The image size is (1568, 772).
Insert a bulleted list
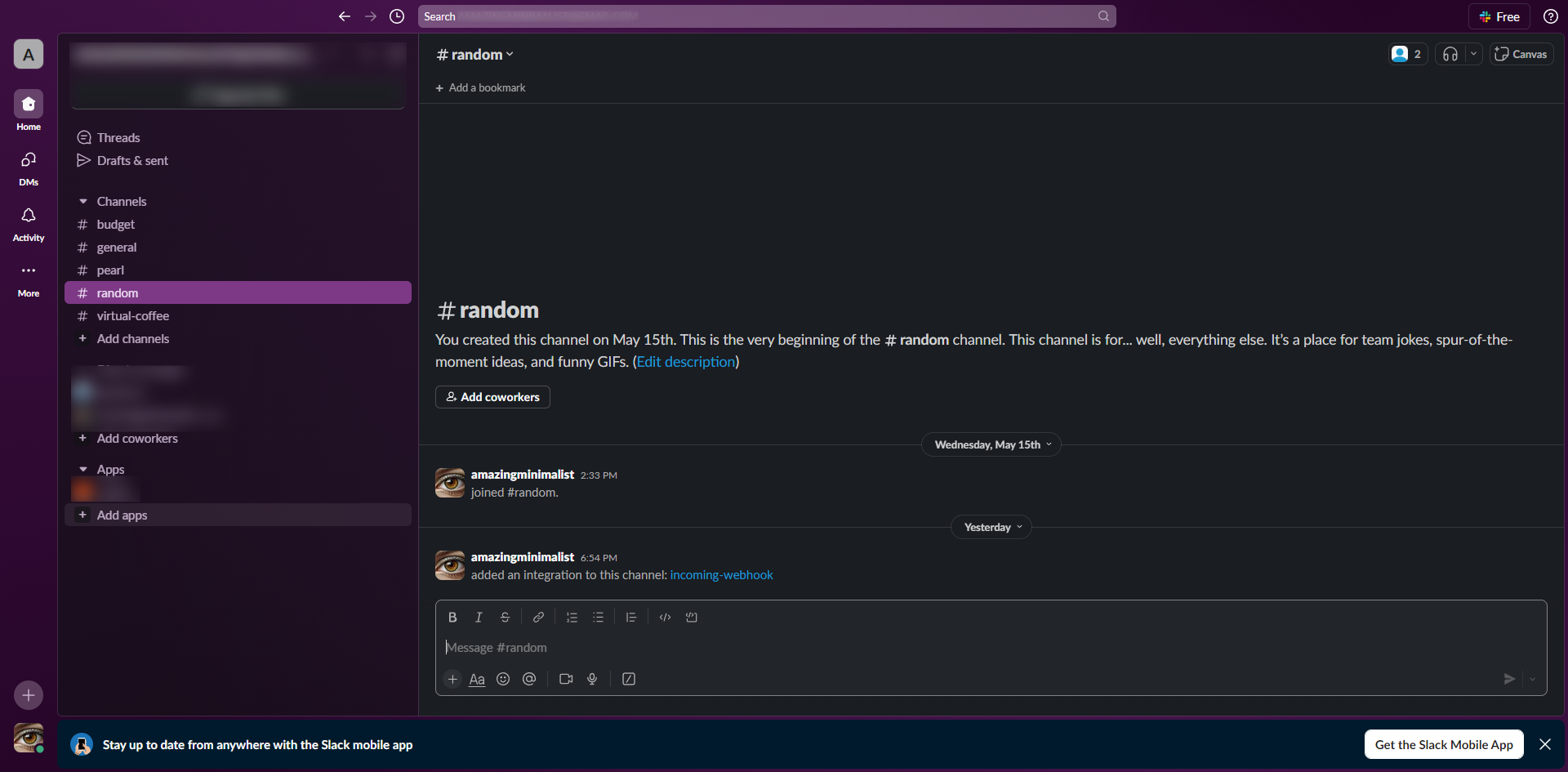[x=598, y=618]
